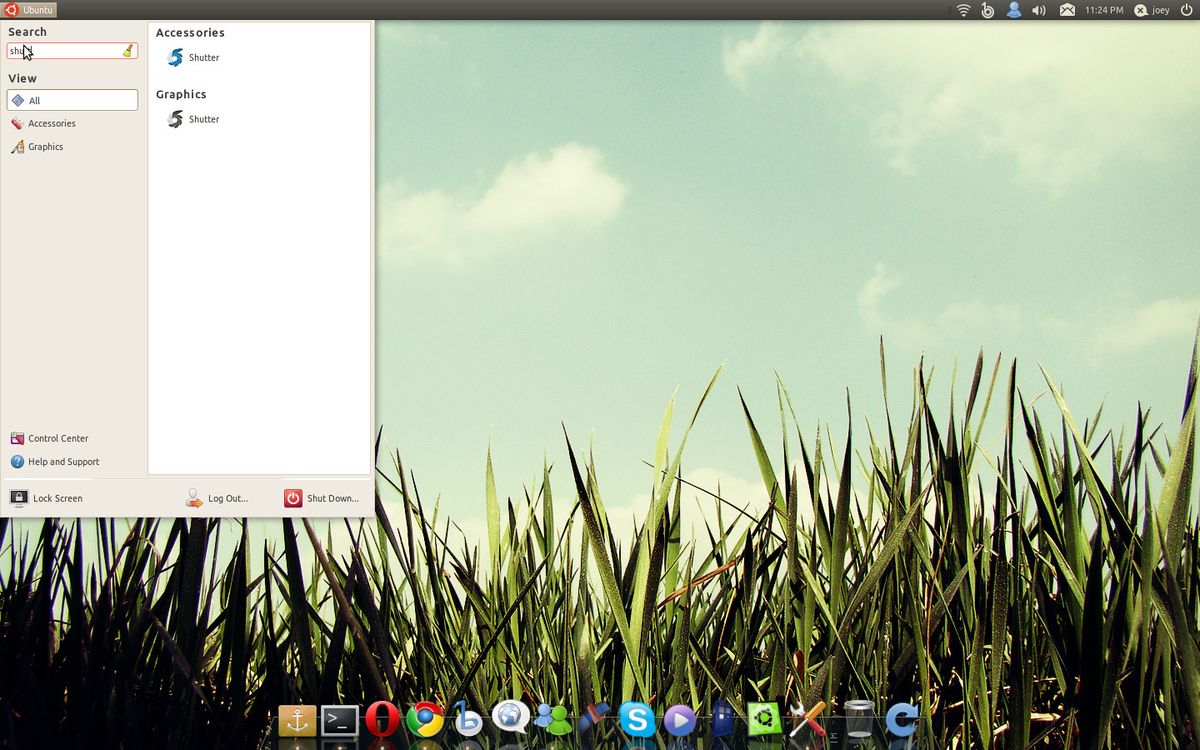
Task: Open the volume indicator in top panel
Action: (x=1039, y=10)
